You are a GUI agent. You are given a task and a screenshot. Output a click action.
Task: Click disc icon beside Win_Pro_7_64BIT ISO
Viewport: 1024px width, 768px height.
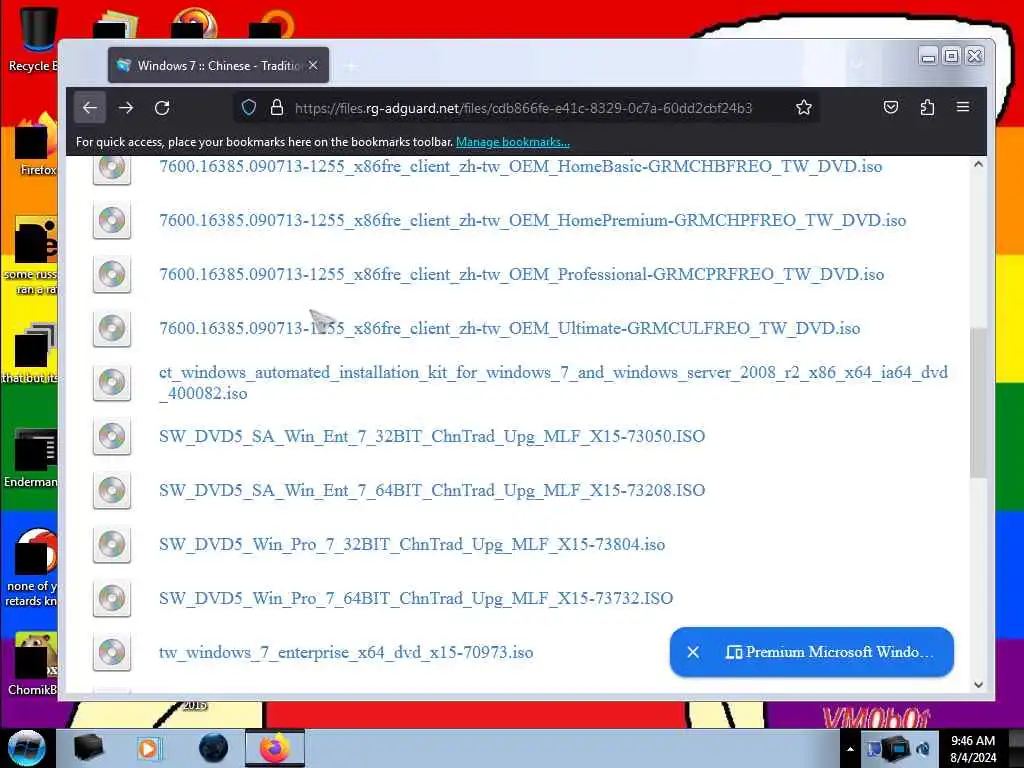click(112, 598)
